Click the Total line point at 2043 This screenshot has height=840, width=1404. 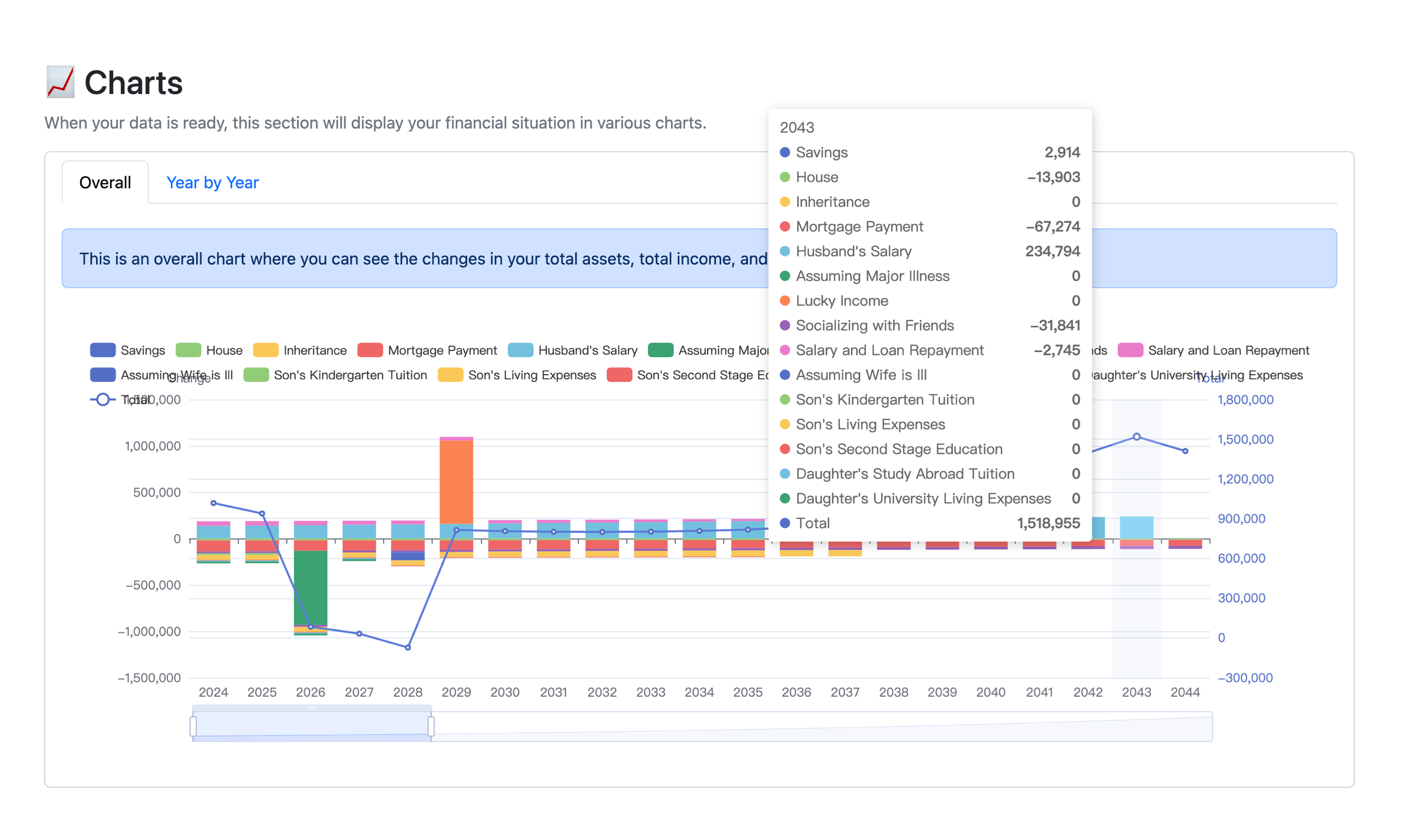1136,437
